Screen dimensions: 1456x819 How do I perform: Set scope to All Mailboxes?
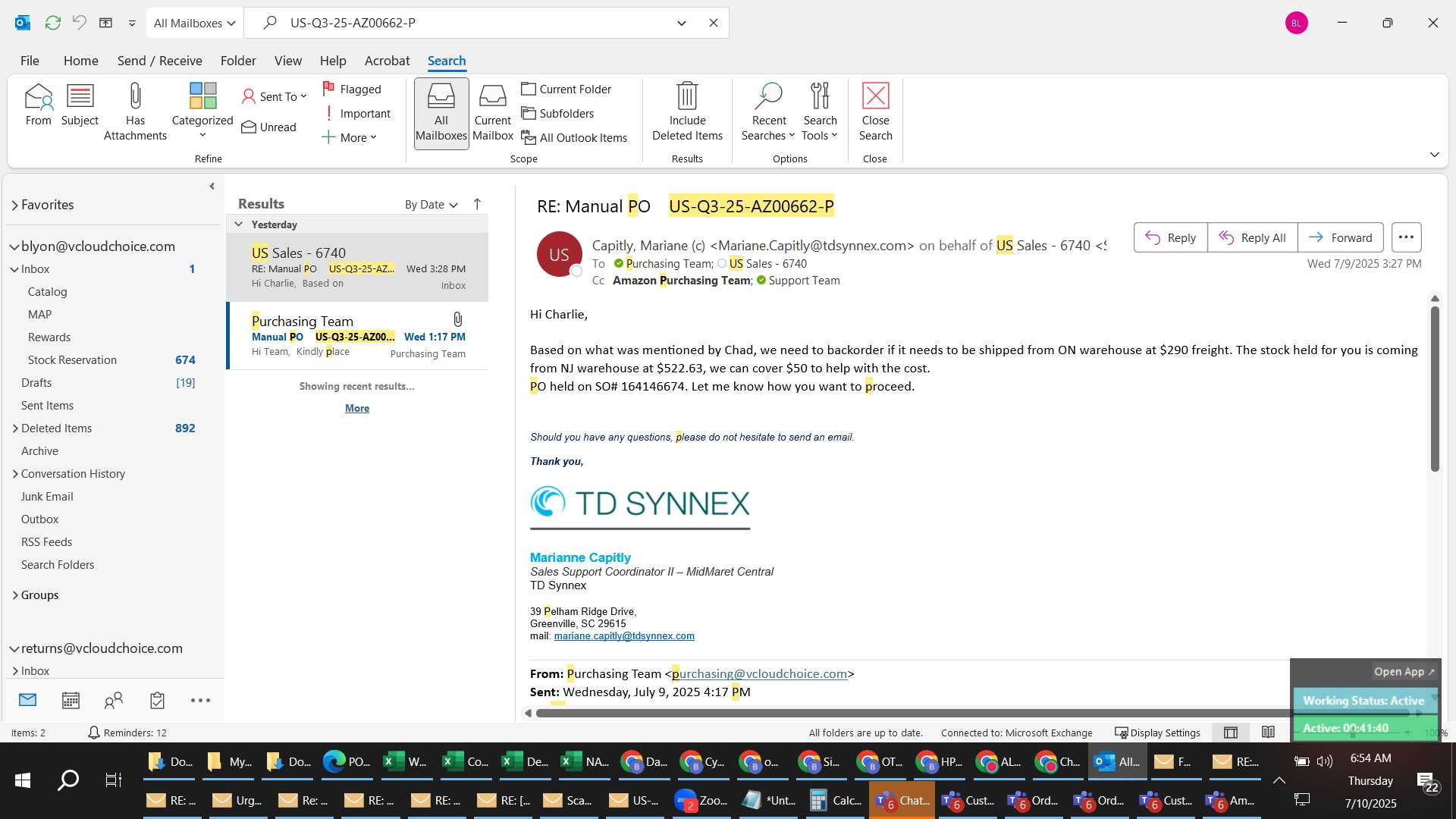(x=441, y=113)
